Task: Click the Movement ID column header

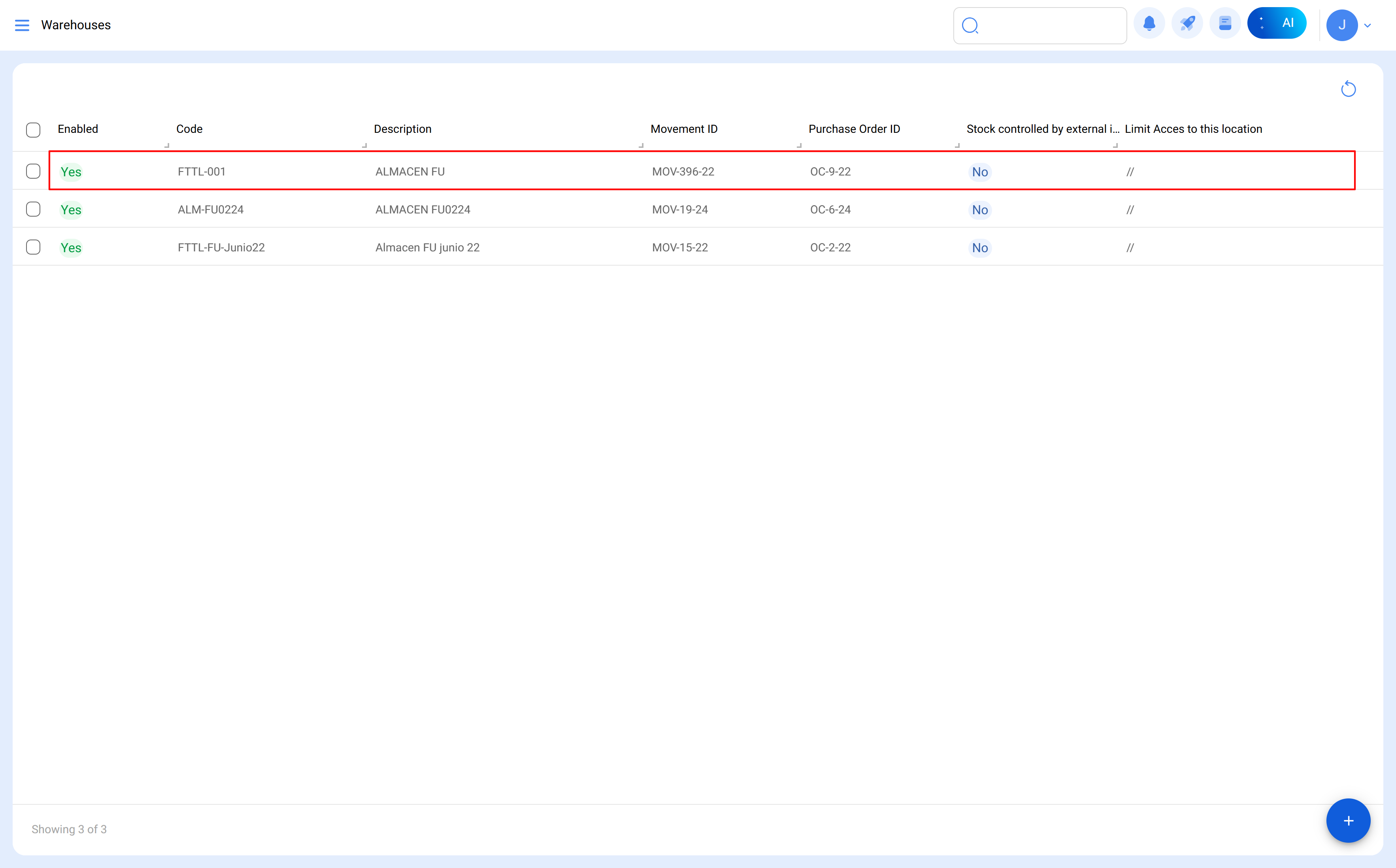Action: point(684,129)
